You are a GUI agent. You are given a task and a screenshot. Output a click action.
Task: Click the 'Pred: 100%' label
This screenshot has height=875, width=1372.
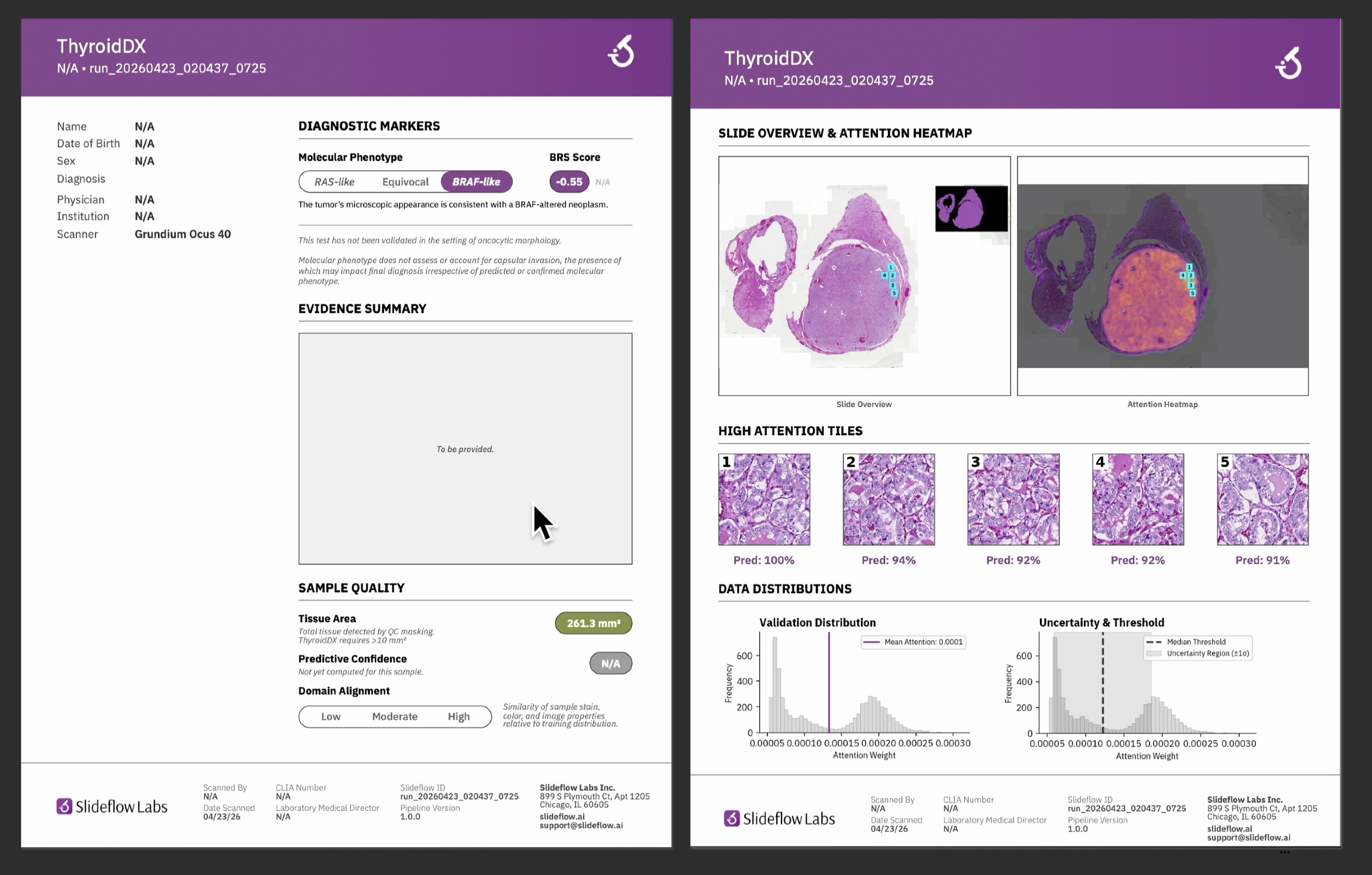(764, 560)
